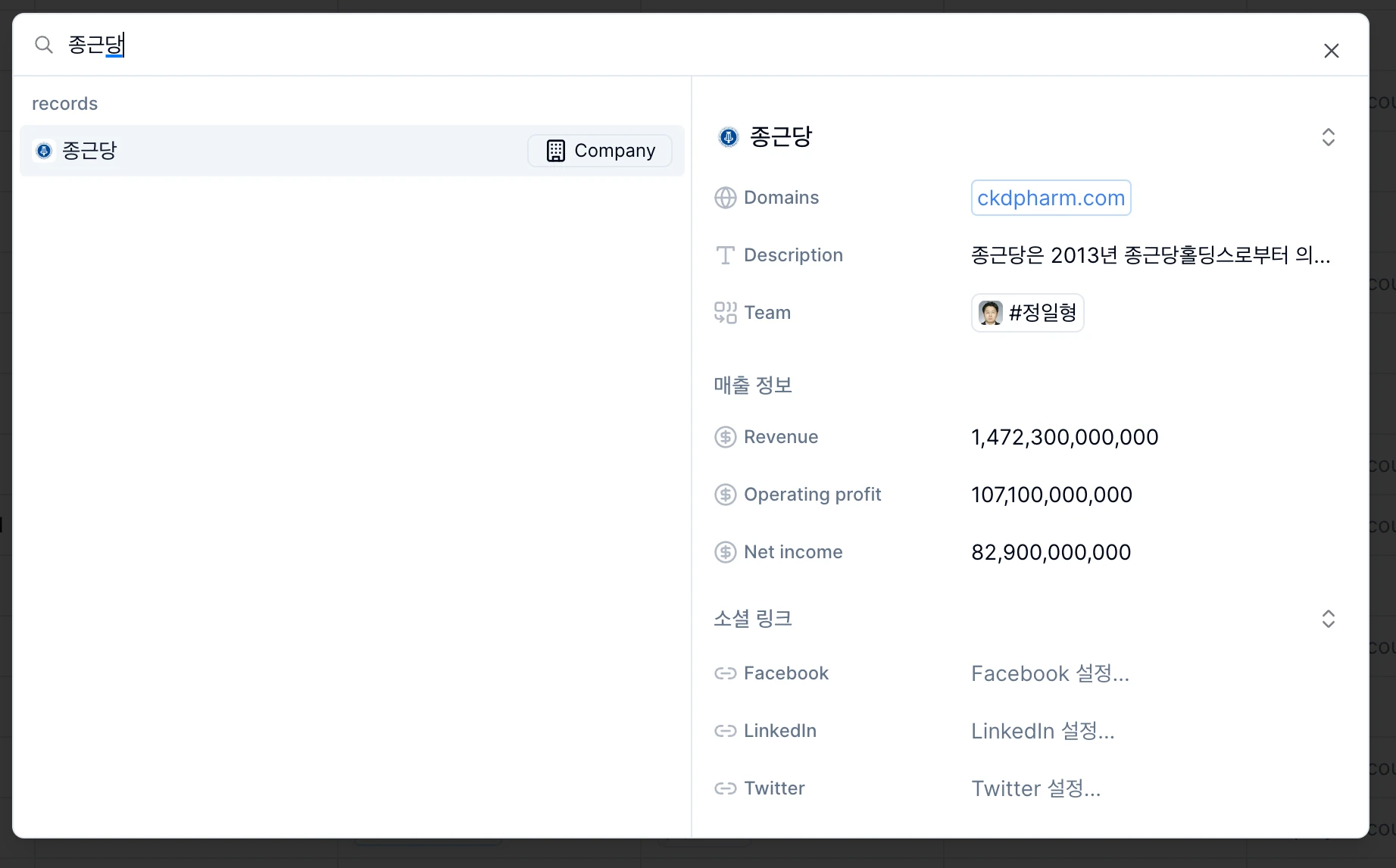
Task: Click the Description field label
Action: coord(793,255)
